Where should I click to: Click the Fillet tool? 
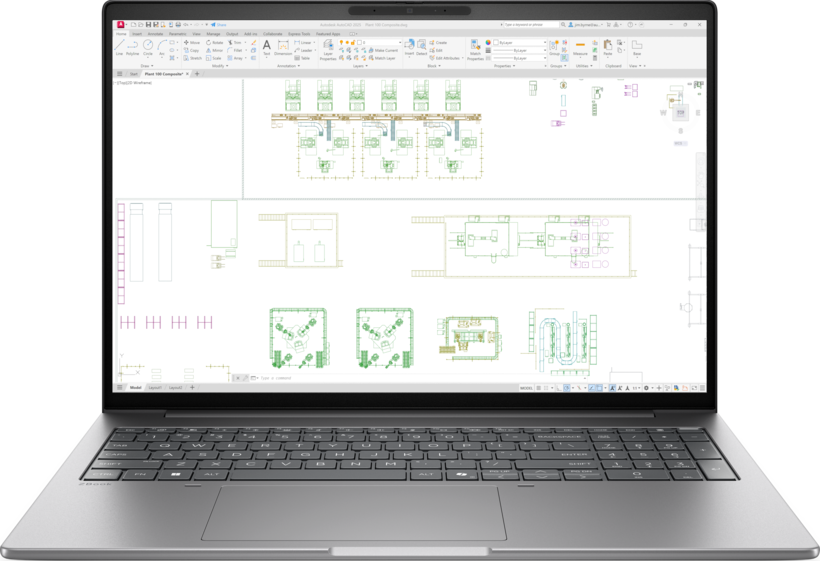click(x=235, y=50)
